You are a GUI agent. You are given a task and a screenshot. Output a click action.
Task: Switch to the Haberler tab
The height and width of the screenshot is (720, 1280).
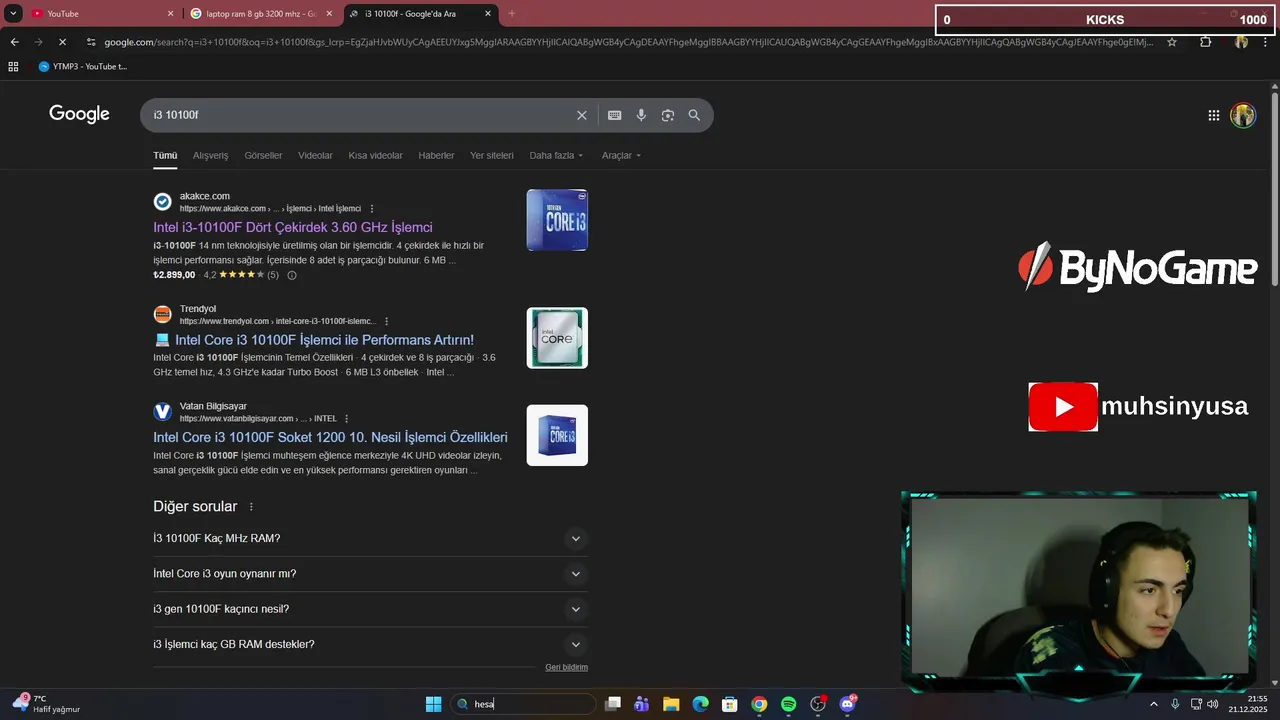pos(436,156)
